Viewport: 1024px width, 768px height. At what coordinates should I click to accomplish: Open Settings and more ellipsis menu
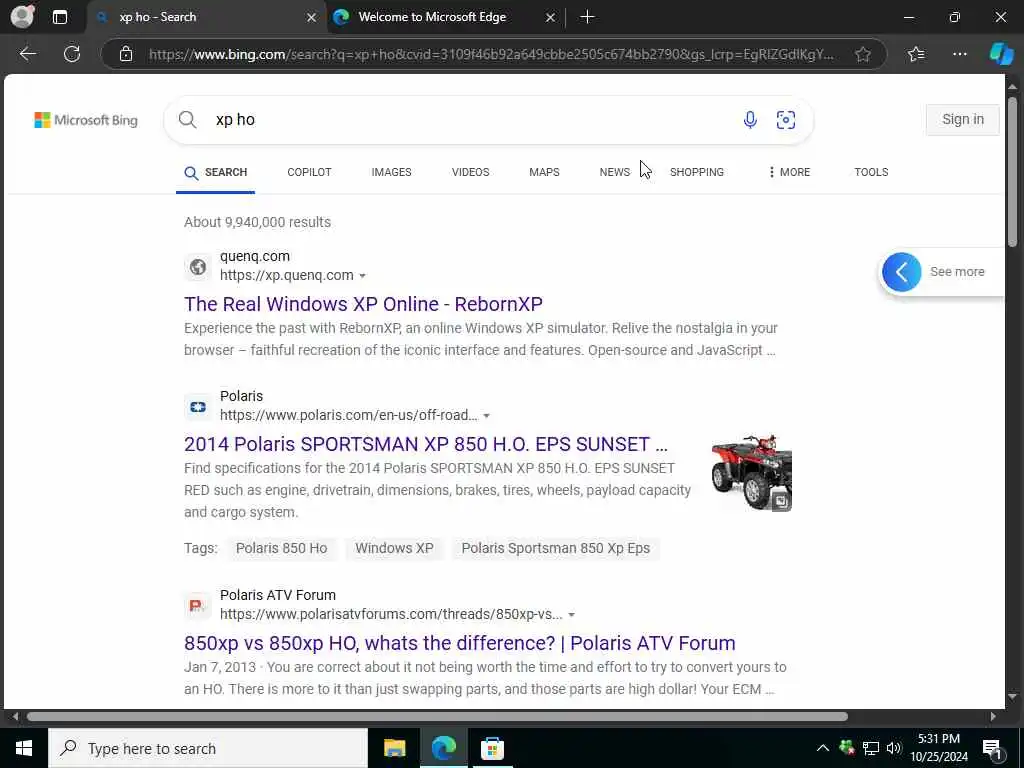959,54
